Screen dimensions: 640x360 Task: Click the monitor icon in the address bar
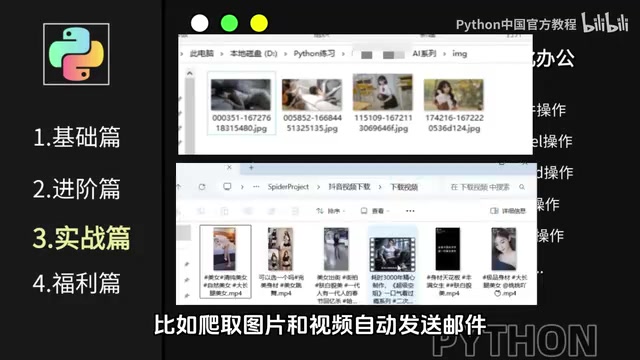pyautogui.click(x=227, y=187)
